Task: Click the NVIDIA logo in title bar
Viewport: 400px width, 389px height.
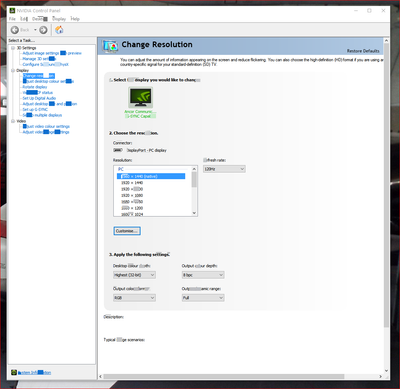Action: (x=12, y=10)
